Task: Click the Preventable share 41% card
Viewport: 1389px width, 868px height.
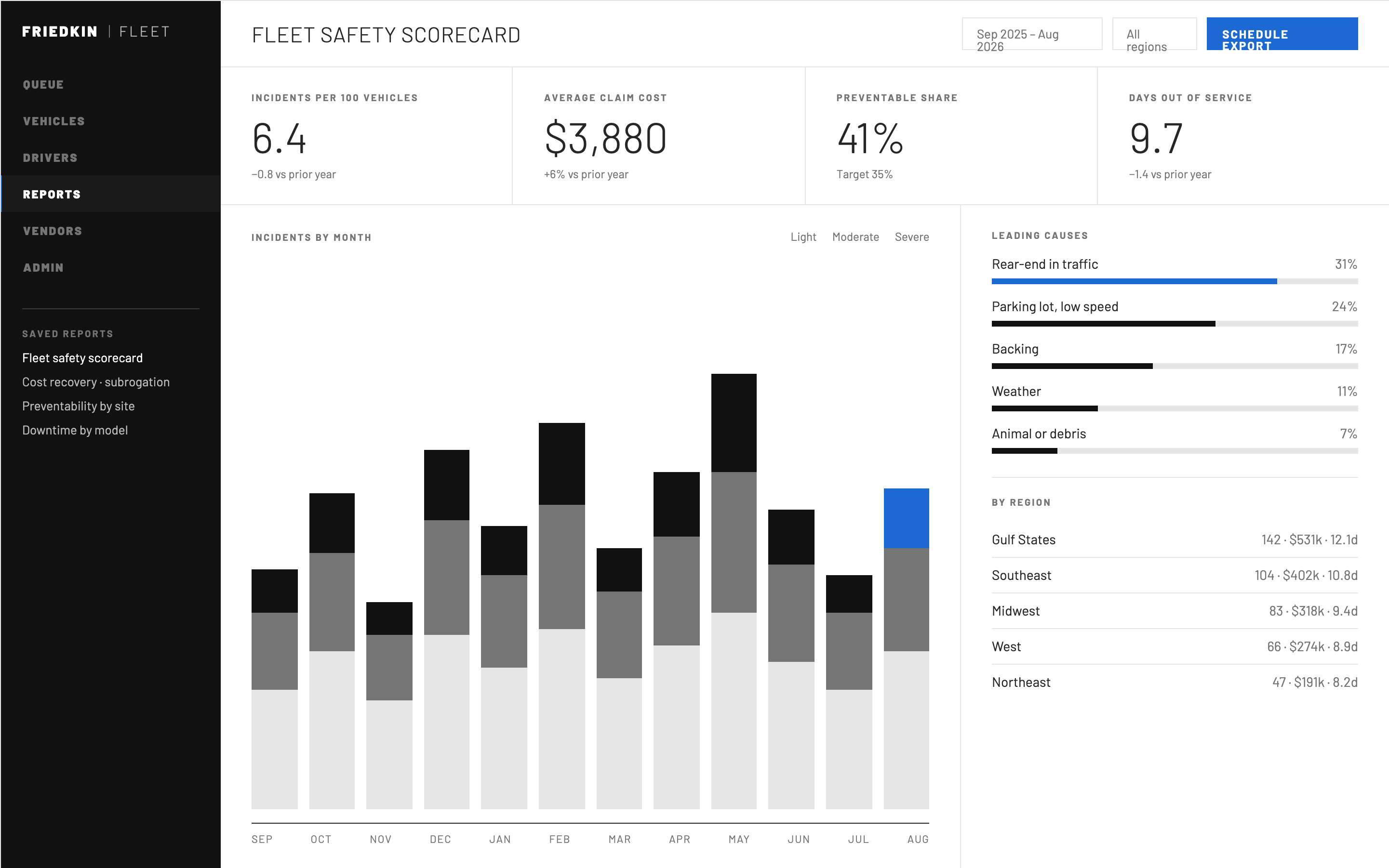Action: 951,136
